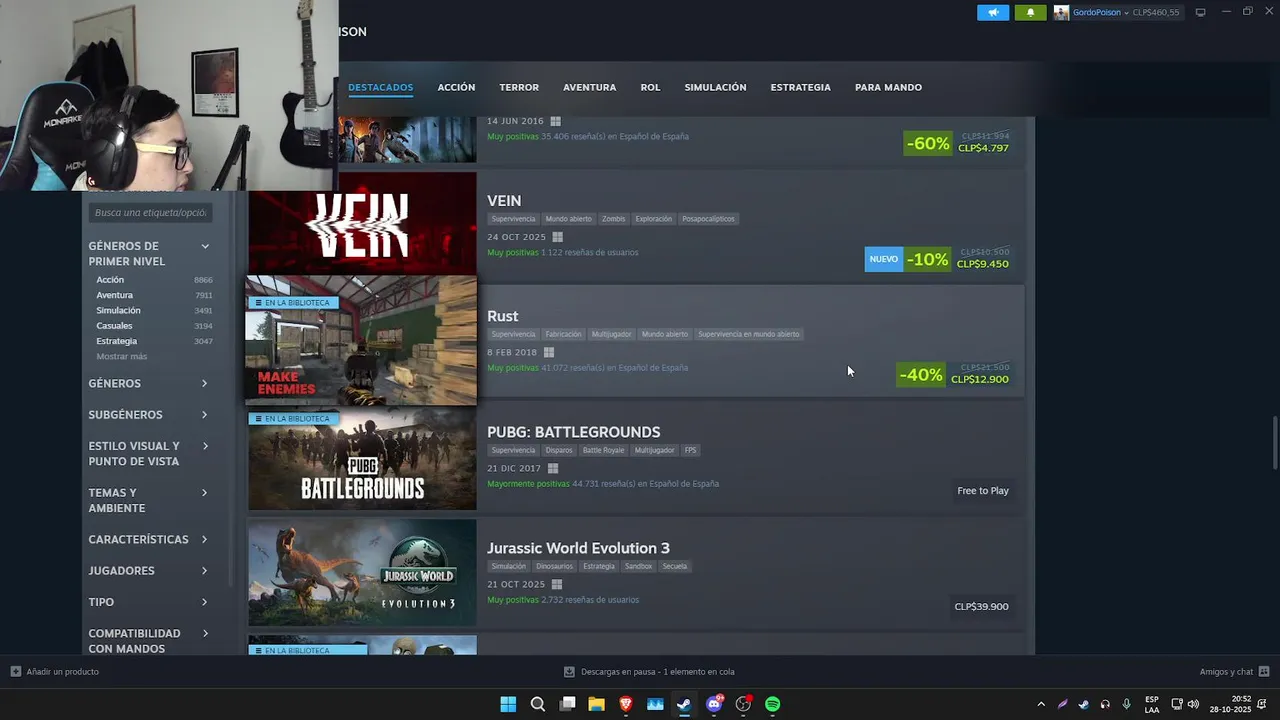Click Mostrar más under genres
This screenshot has height=720, width=1280.
pyautogui.click(x=121, y=356)
